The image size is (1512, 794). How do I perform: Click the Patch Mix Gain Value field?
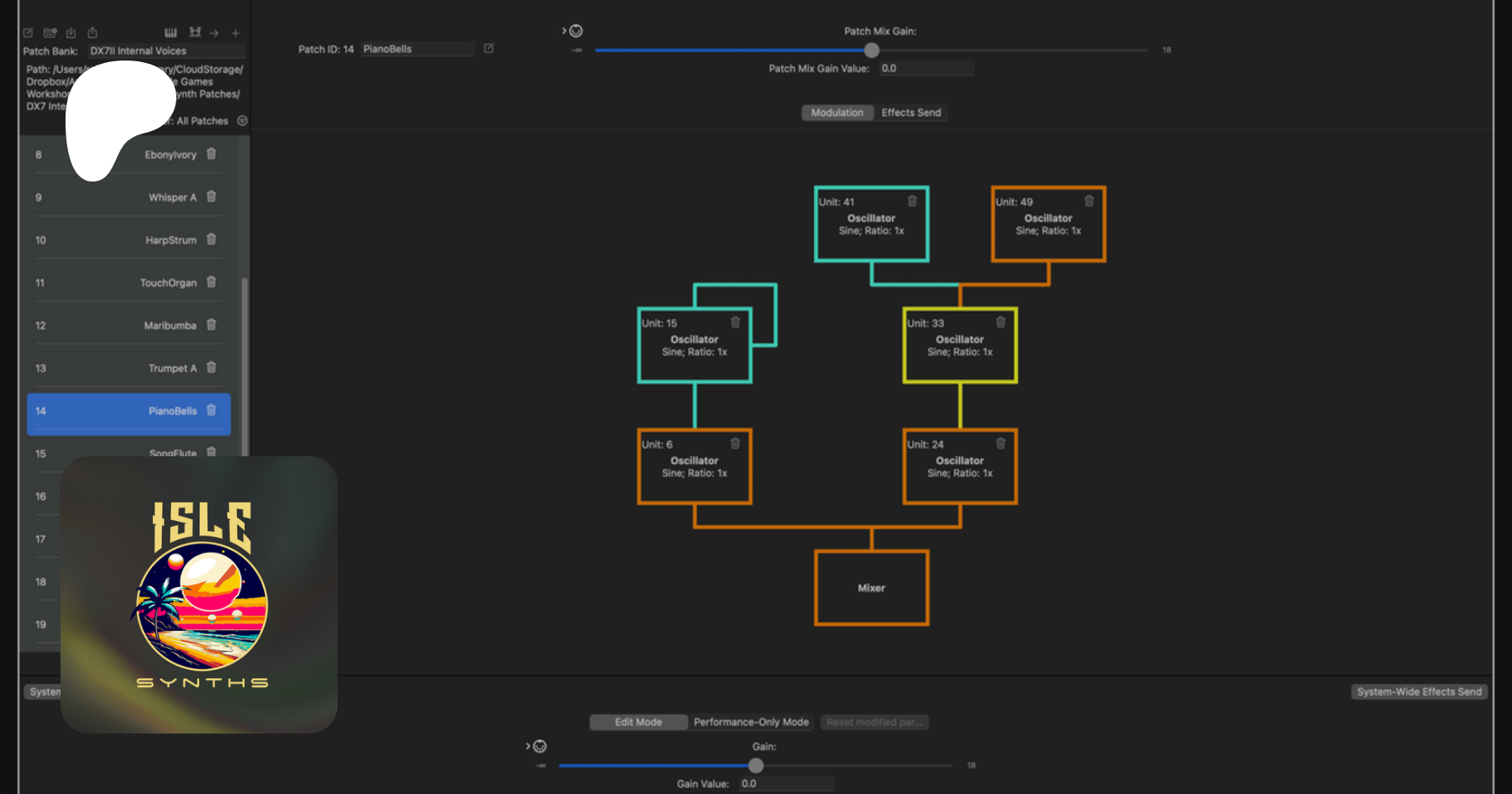tap(926, 68)
